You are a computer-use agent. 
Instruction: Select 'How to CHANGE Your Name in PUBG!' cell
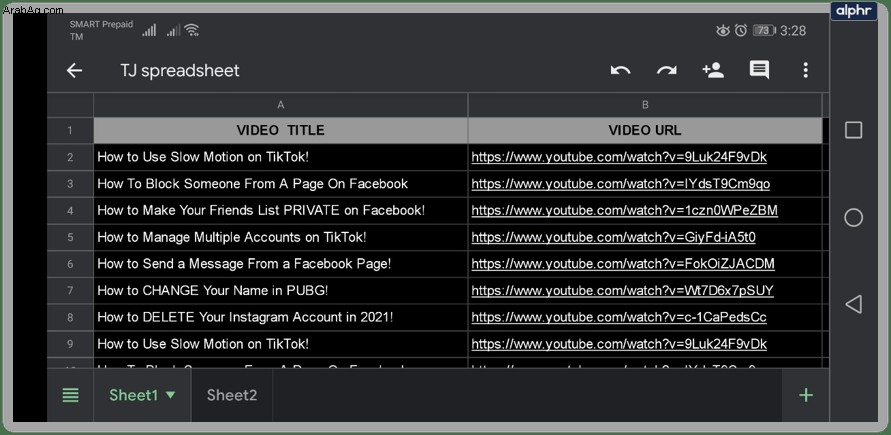[x=281, y=291]
